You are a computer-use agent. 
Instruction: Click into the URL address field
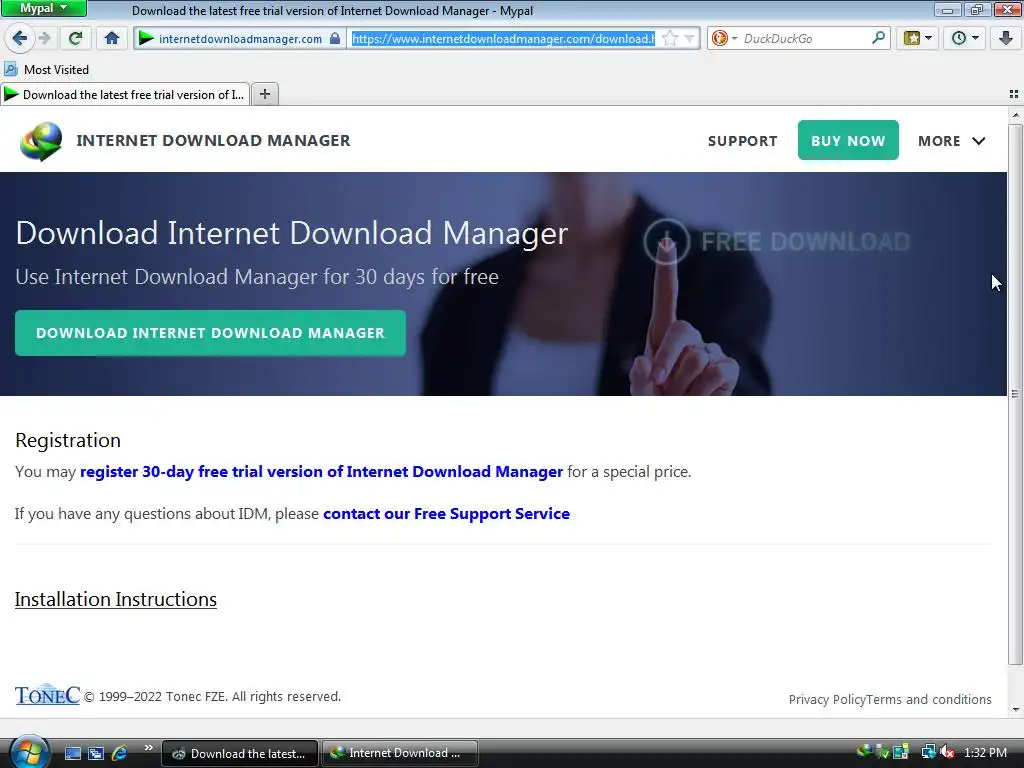(503, 39)
